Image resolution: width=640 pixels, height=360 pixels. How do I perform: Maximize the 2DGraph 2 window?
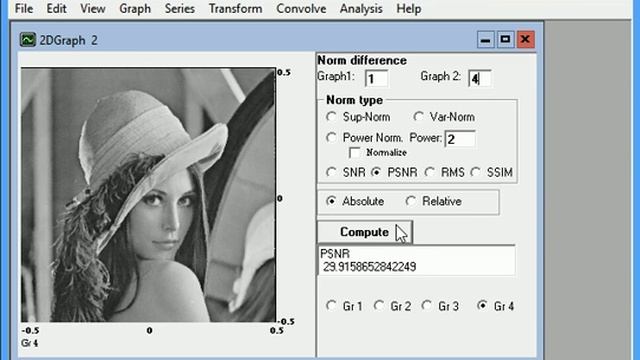click(505, 40)
